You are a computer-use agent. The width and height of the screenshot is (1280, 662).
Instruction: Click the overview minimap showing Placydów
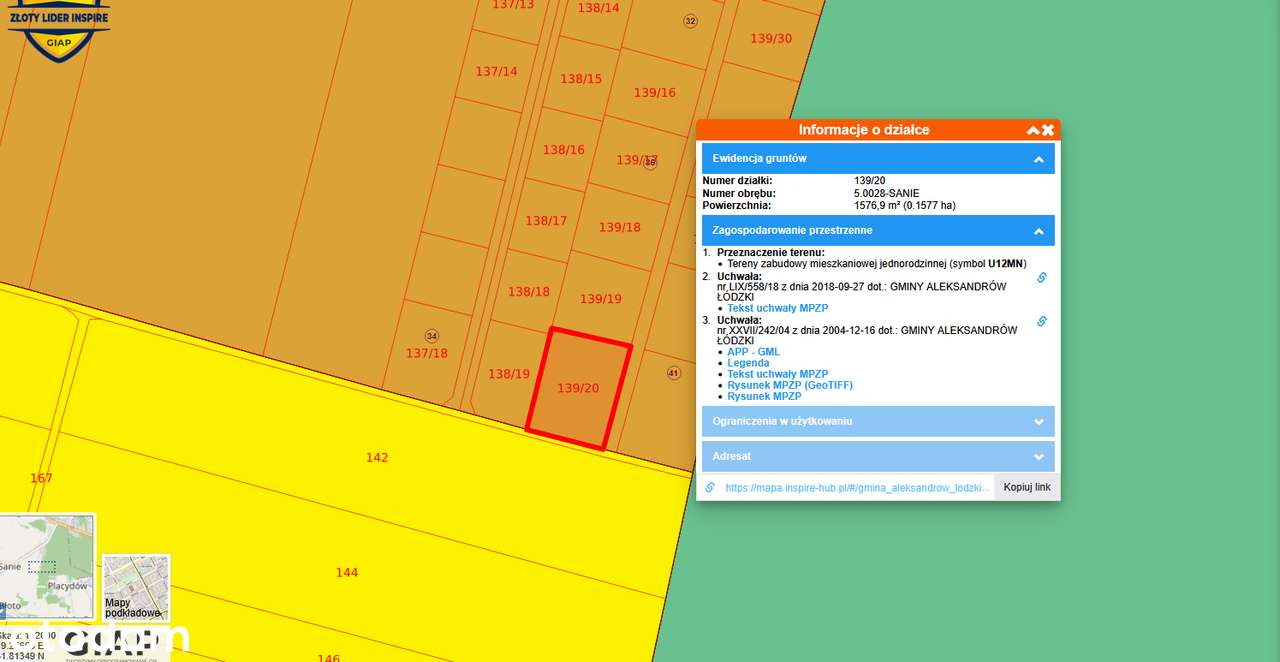pos(47,565)
